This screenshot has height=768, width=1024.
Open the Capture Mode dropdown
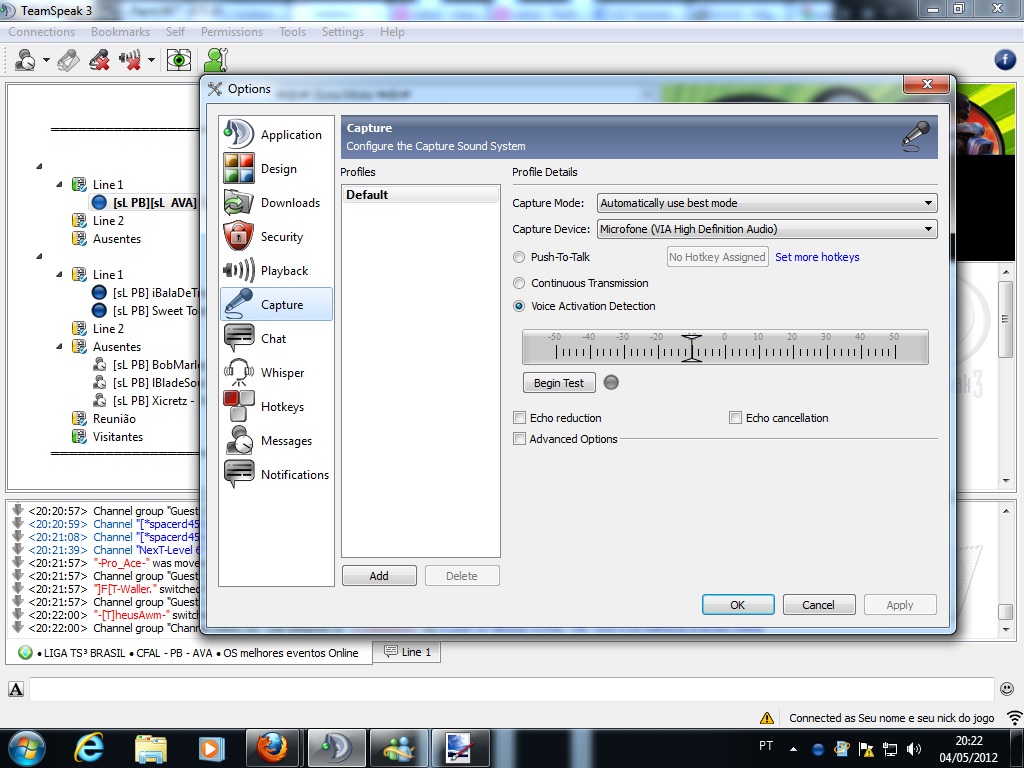(766, 203)
